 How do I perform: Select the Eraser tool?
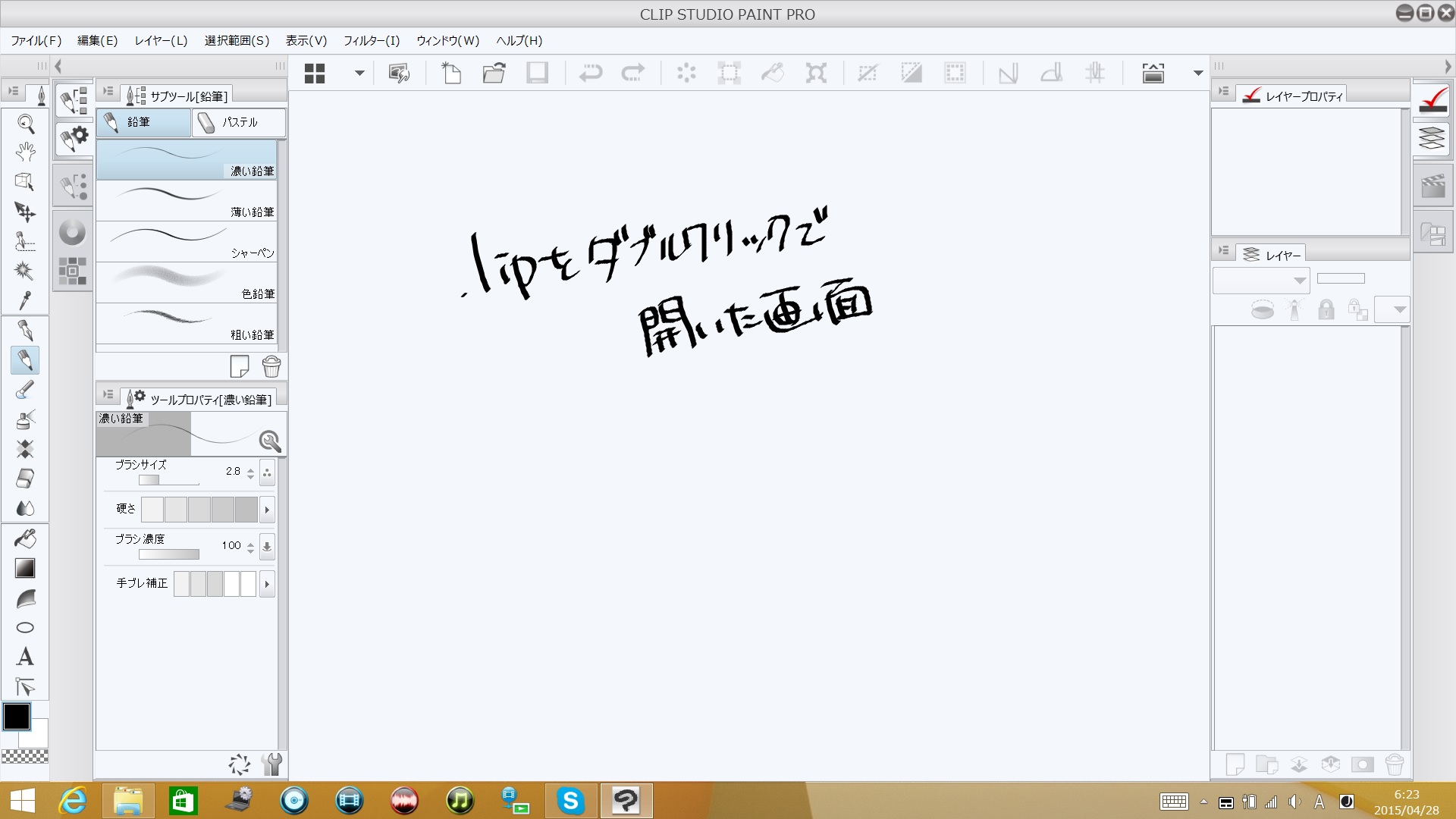click(x=25, y=479)
